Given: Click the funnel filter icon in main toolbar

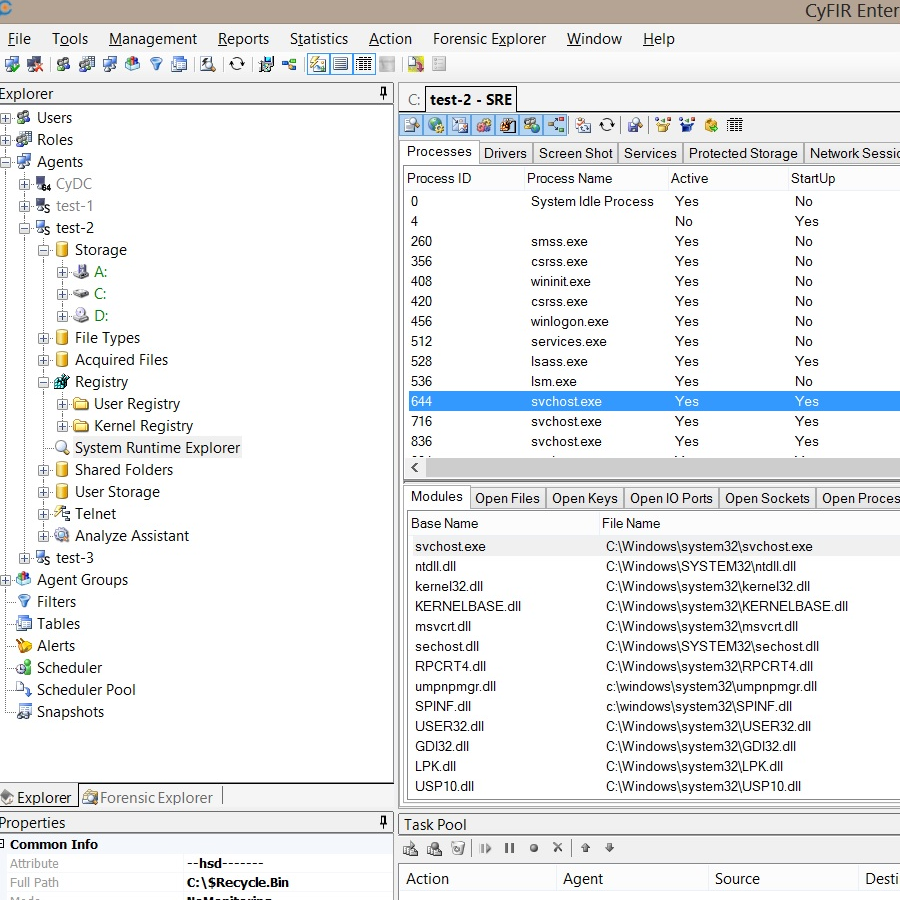Looking at the screenshot, I should coord(156,64).
